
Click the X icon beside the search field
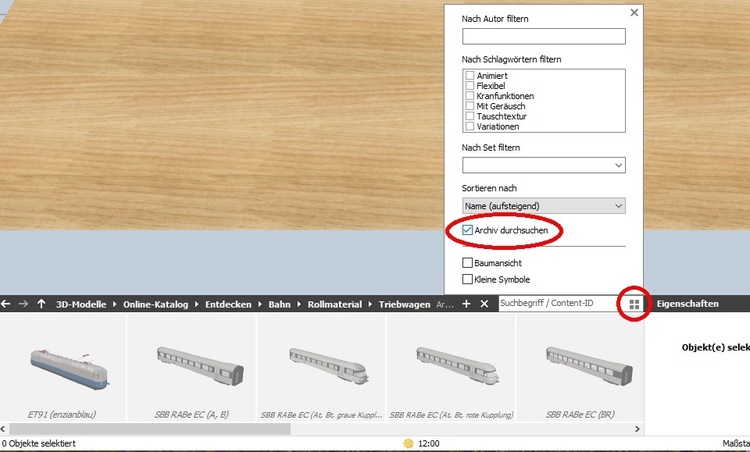484,304
